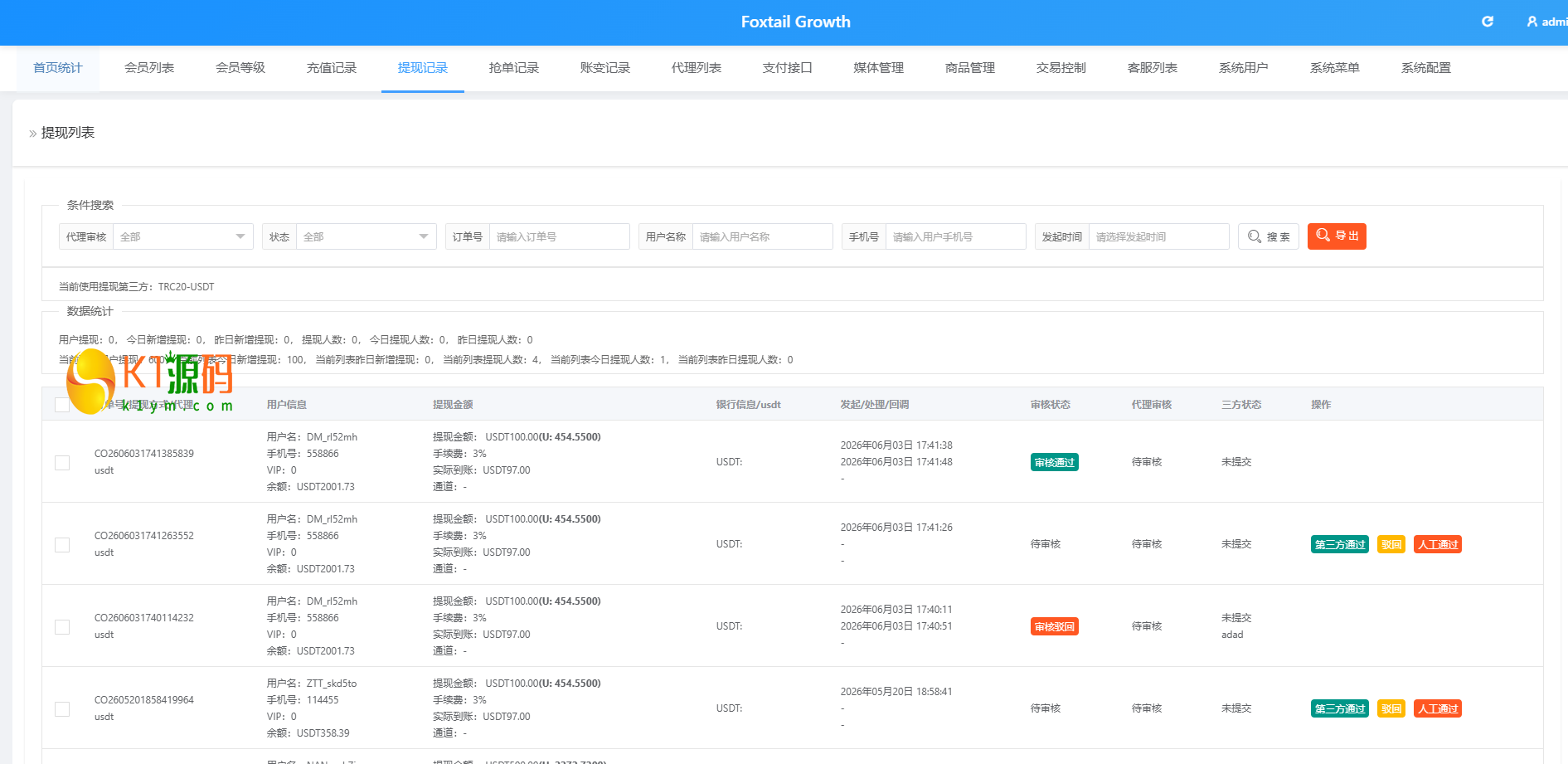Switch to the 账变记录 tab
Viewport: 1568px width, 764px height.
[605, 68]
